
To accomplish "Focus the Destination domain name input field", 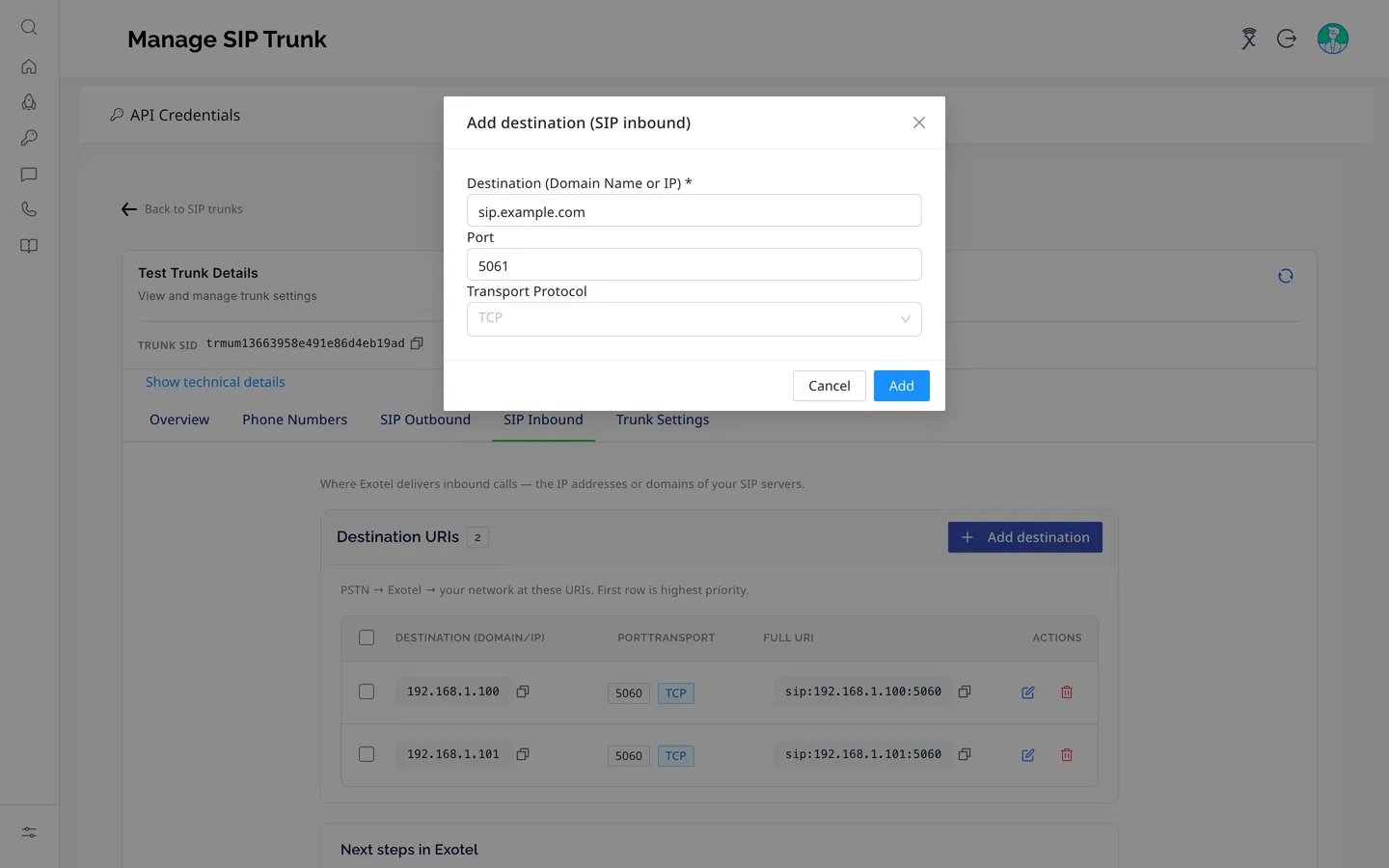I will (x=694, y=211).
